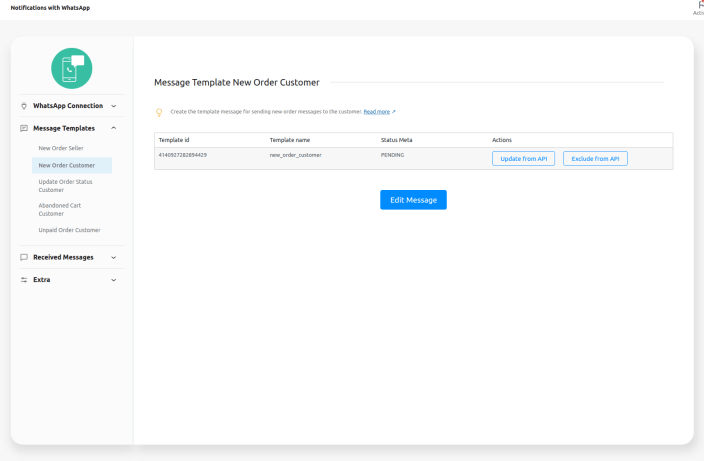Image resolution: width=704 pixels, height=461 pixels.
Task: Open the New Order Seller template
Action: tap(61, 148)
